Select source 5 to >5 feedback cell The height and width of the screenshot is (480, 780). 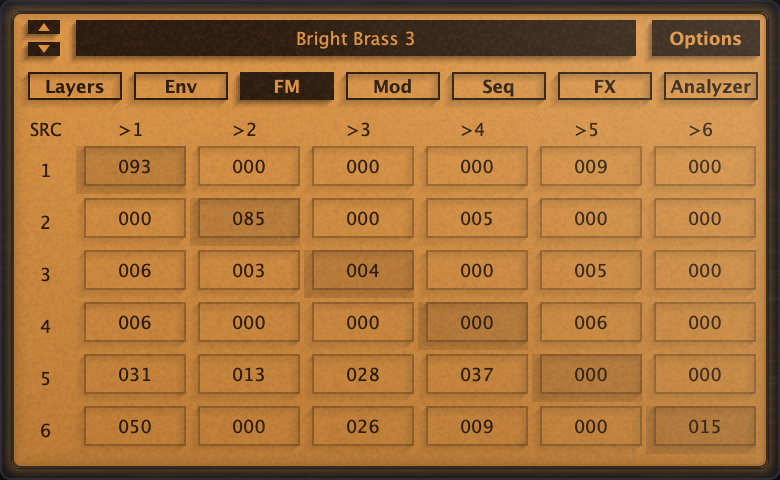tap(590, 374)
